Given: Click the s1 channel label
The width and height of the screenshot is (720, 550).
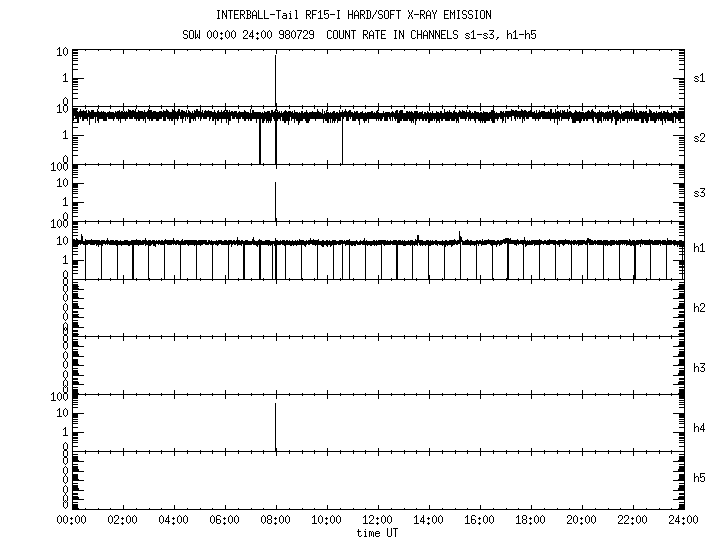Looking at the screenshot, I should [x=699, y=78].
